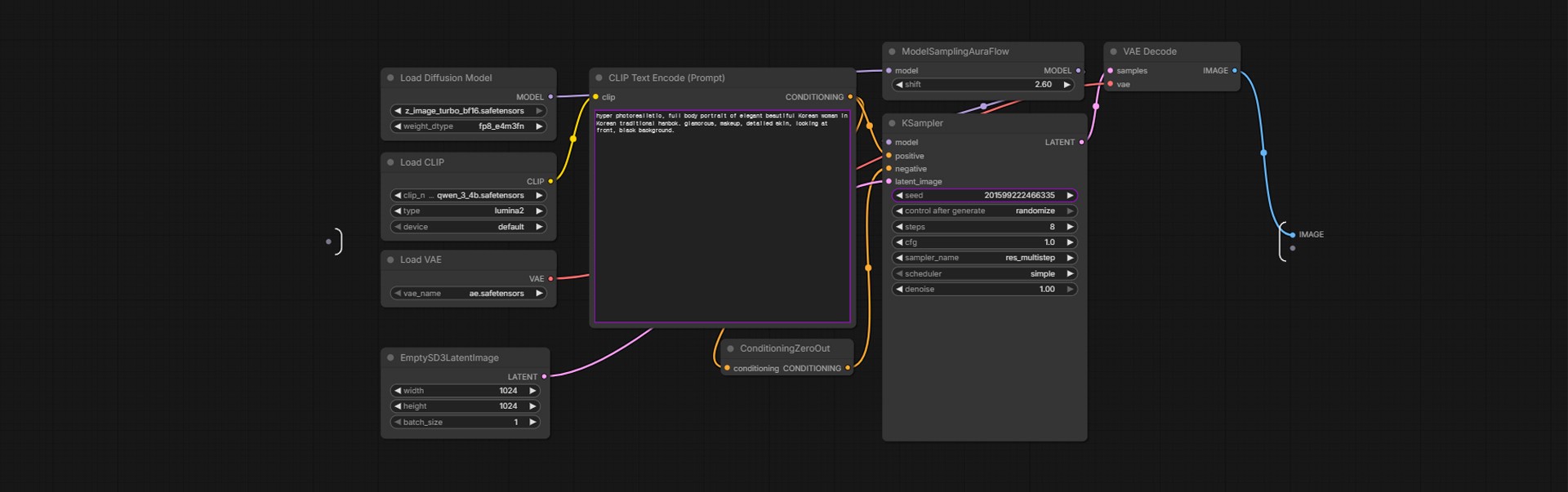This screenshot has height=492, width=1568.
Task: Open vae_name dropdown showing ae.safetensors
Action: 468,294
